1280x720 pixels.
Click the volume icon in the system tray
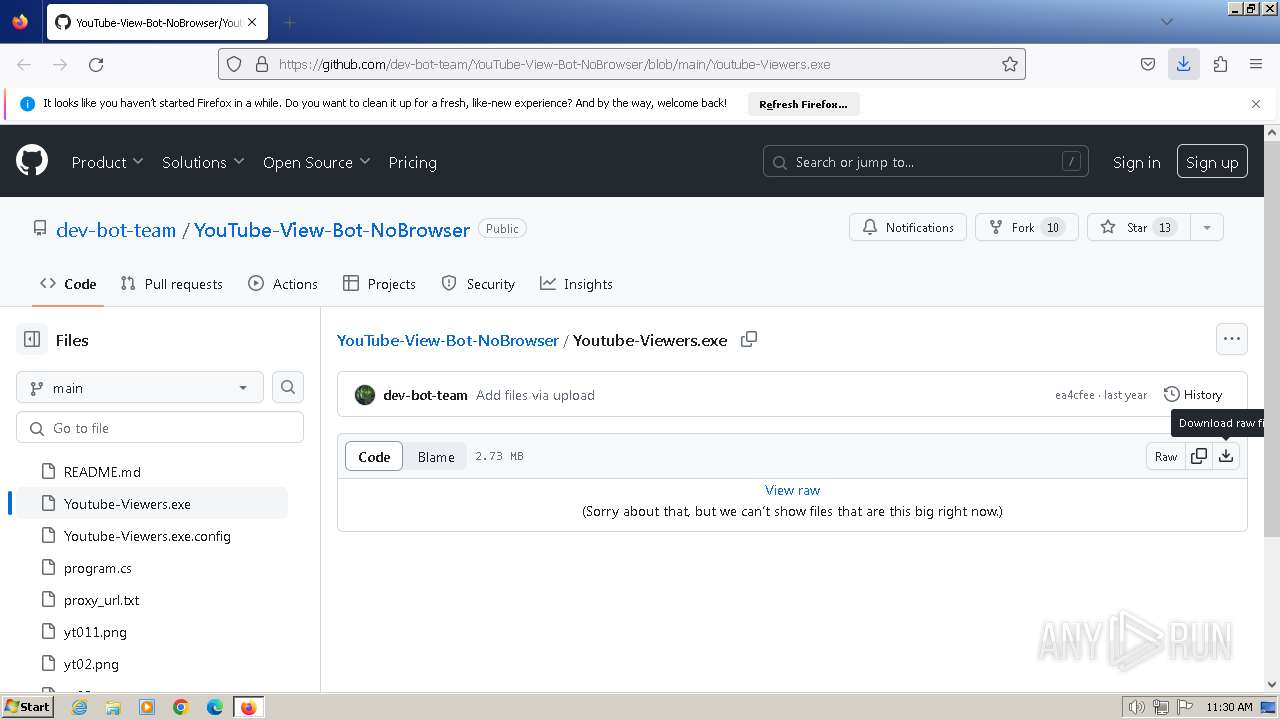1137,707
